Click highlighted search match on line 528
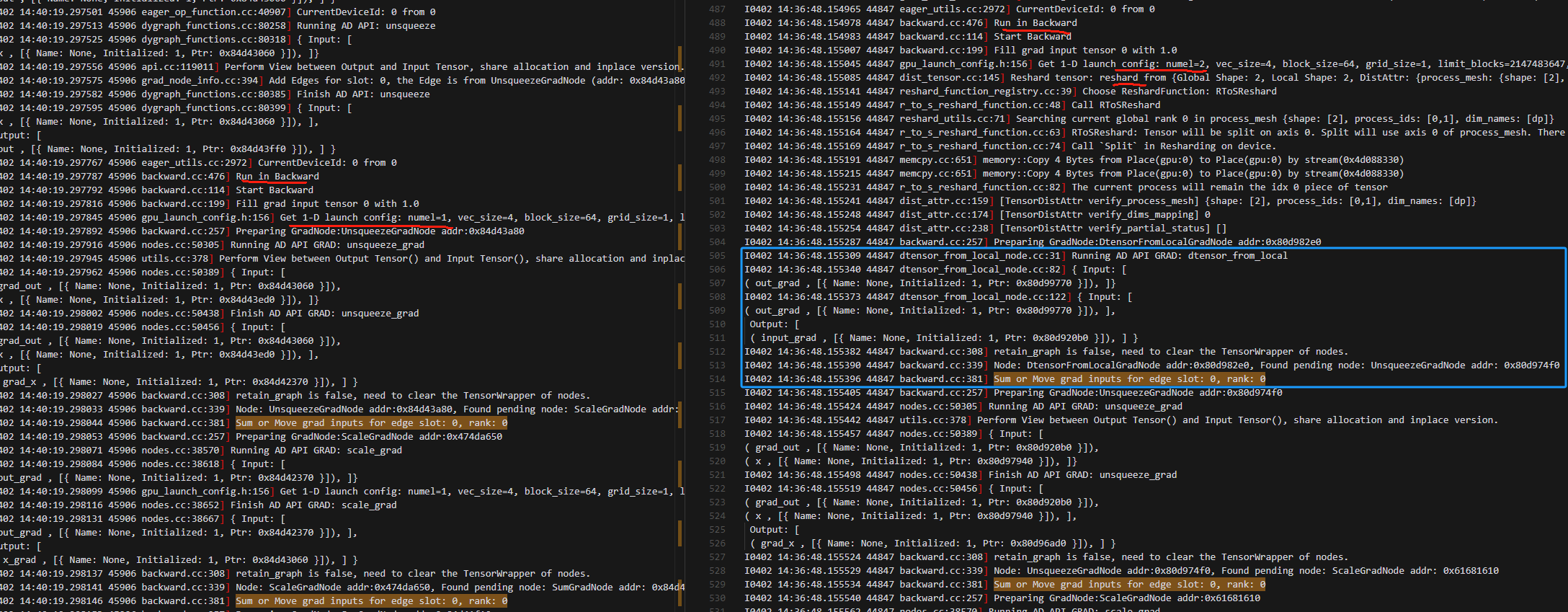The width and height of the screenshot is (1568, 612). click(1128, 585)
